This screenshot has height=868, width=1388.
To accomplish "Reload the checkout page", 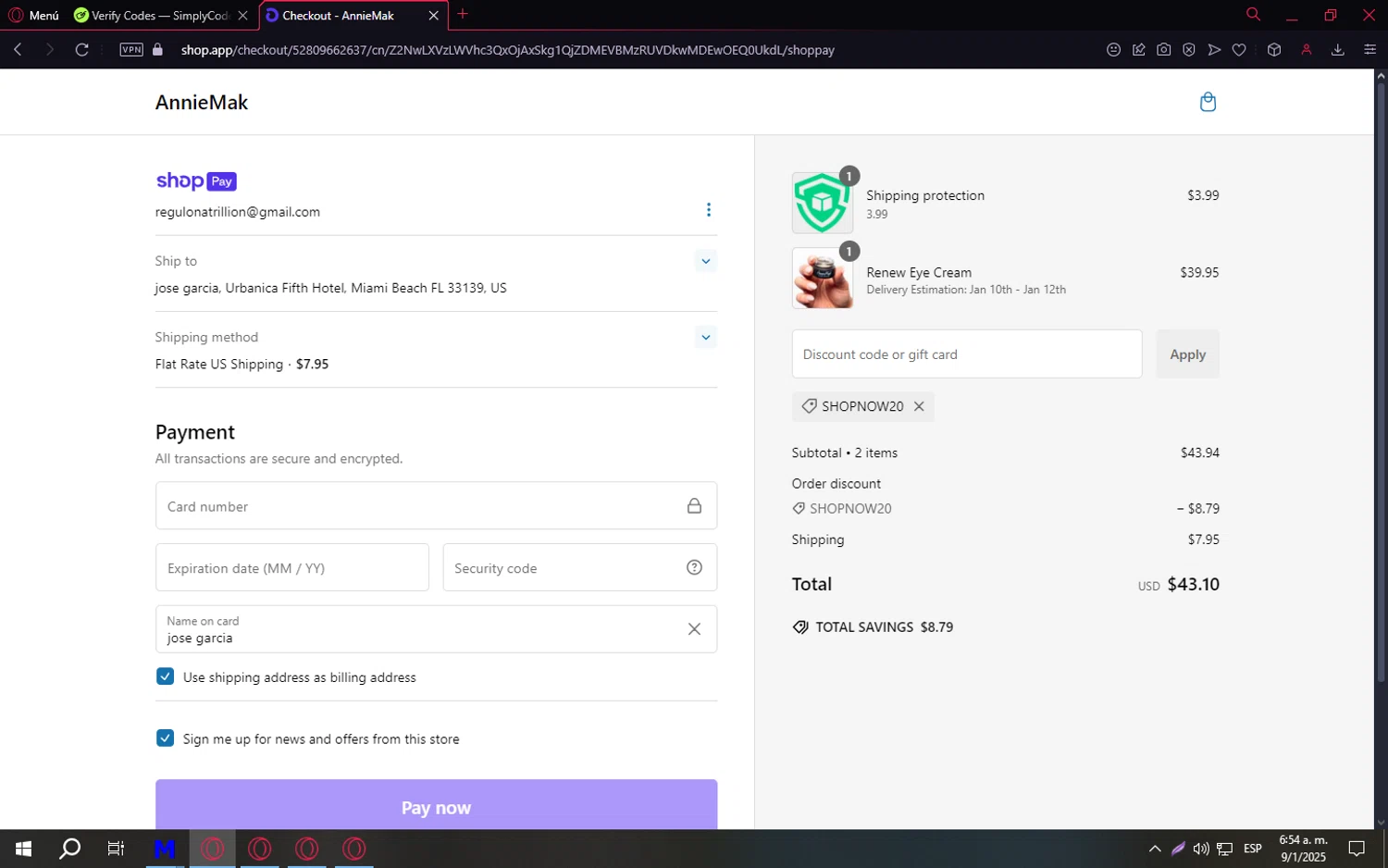I will pos(82,50).
